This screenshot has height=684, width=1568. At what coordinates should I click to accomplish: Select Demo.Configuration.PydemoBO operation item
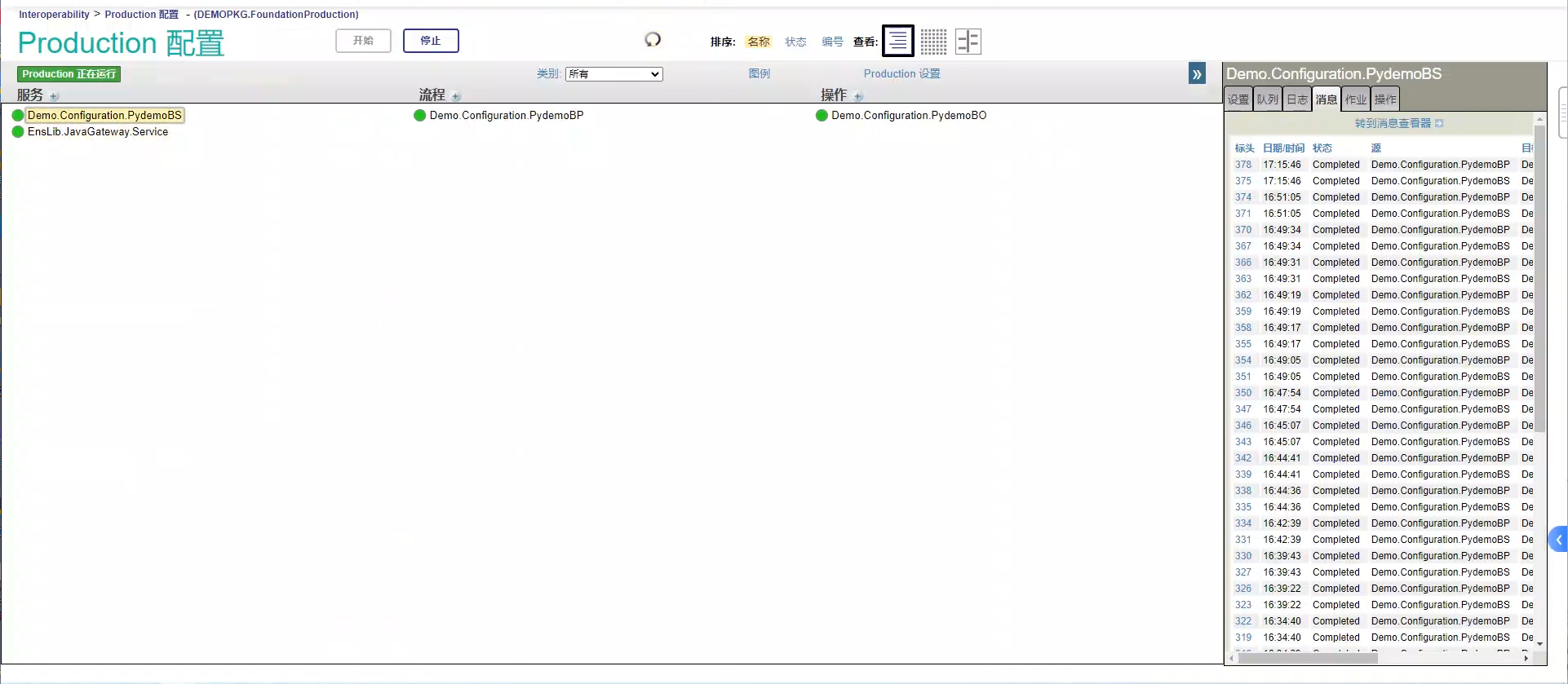[x=909, y=116]
